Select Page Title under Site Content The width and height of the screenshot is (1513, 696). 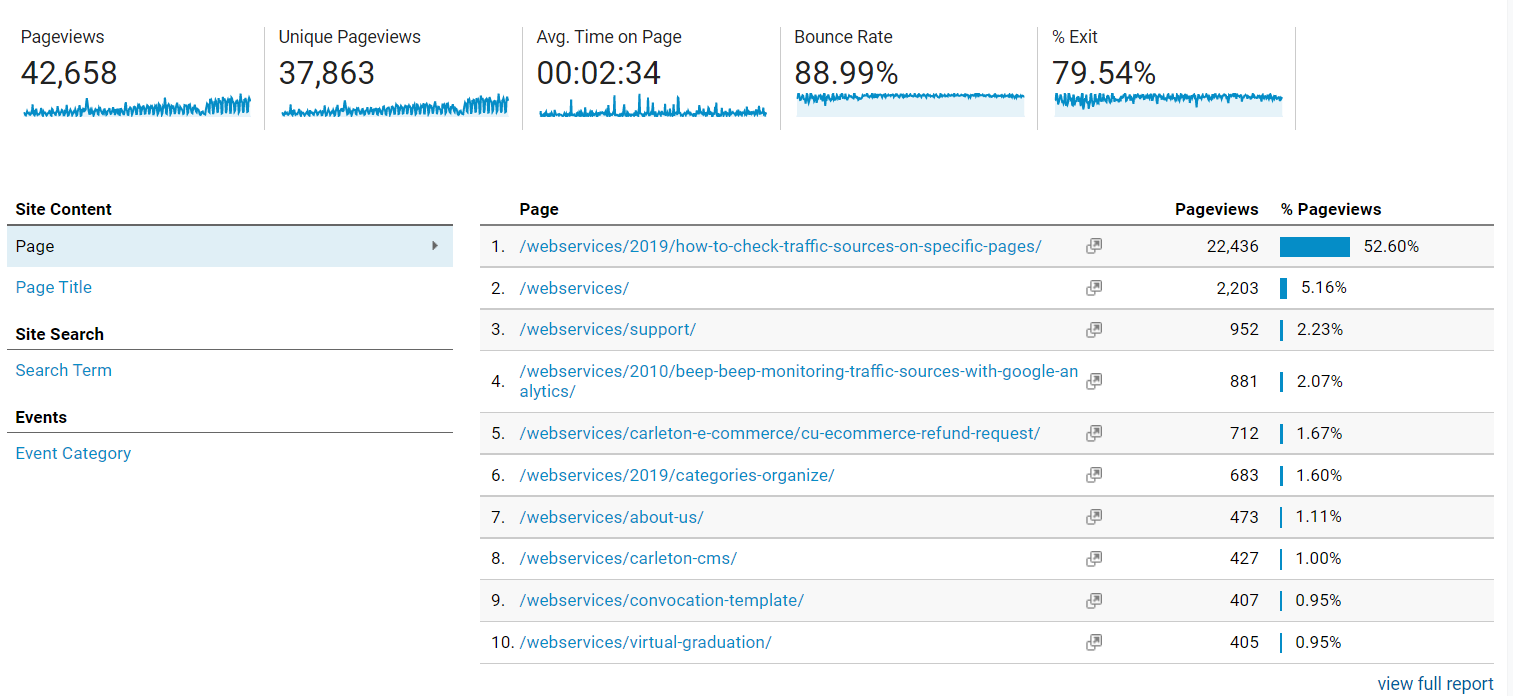coord(54,287)
